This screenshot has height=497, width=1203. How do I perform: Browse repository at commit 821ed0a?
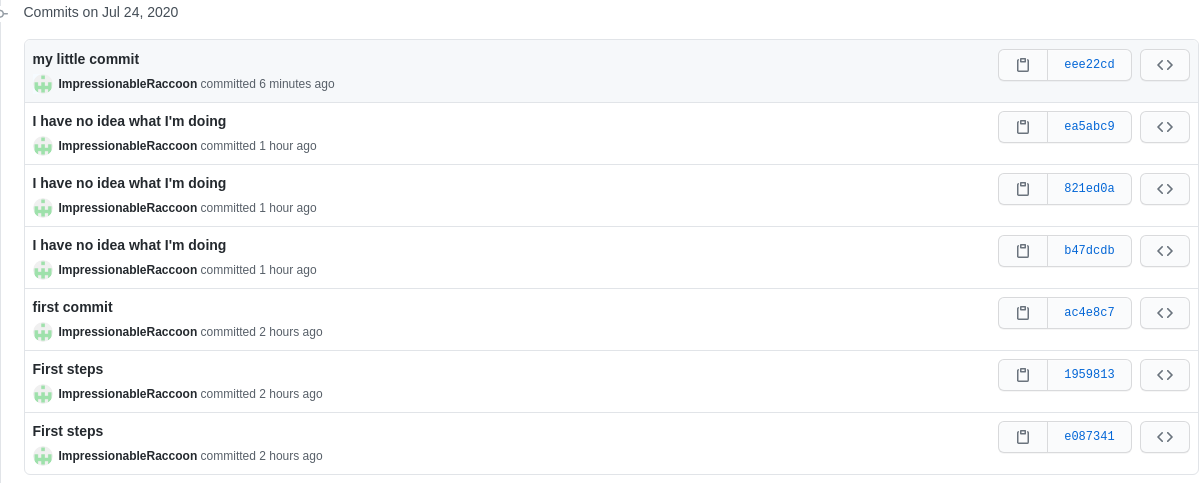pyautogui.click(x=1164, y=189)
